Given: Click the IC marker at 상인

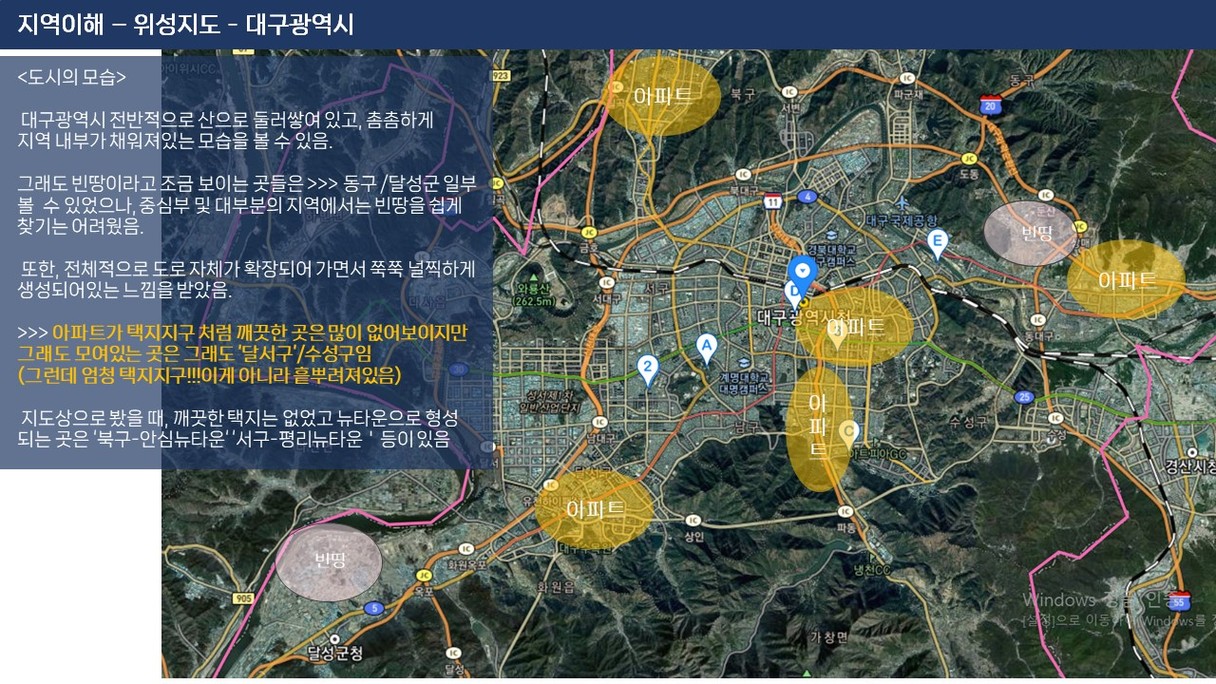Looking at the screenshot, I should pyautogui.click(x=693, y=520).
